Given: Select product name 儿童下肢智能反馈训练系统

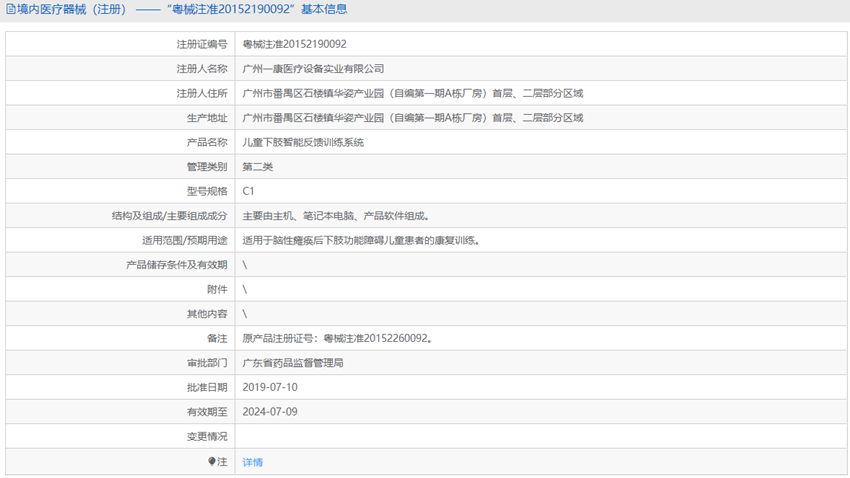Looking at the screenshot, I should [x=303, y=143].
